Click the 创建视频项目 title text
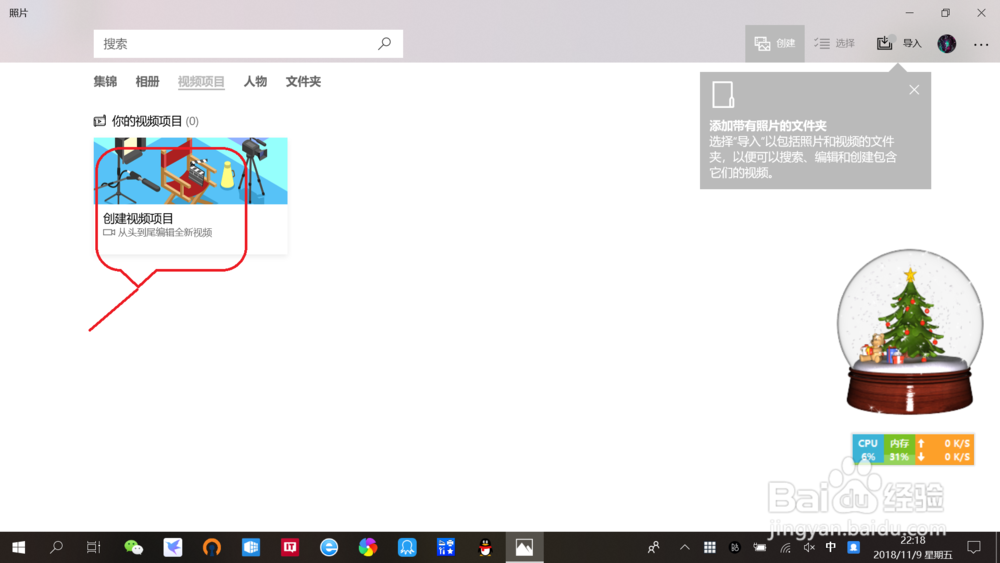 [138, 218]
